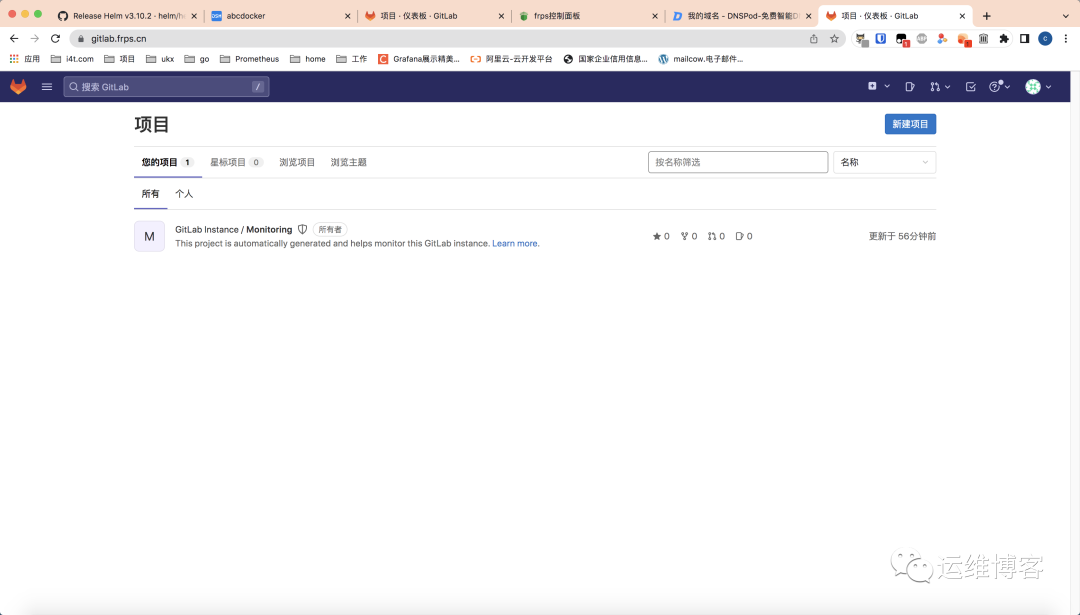
Task: Click the M project avatar
Action: pos(149,236)
